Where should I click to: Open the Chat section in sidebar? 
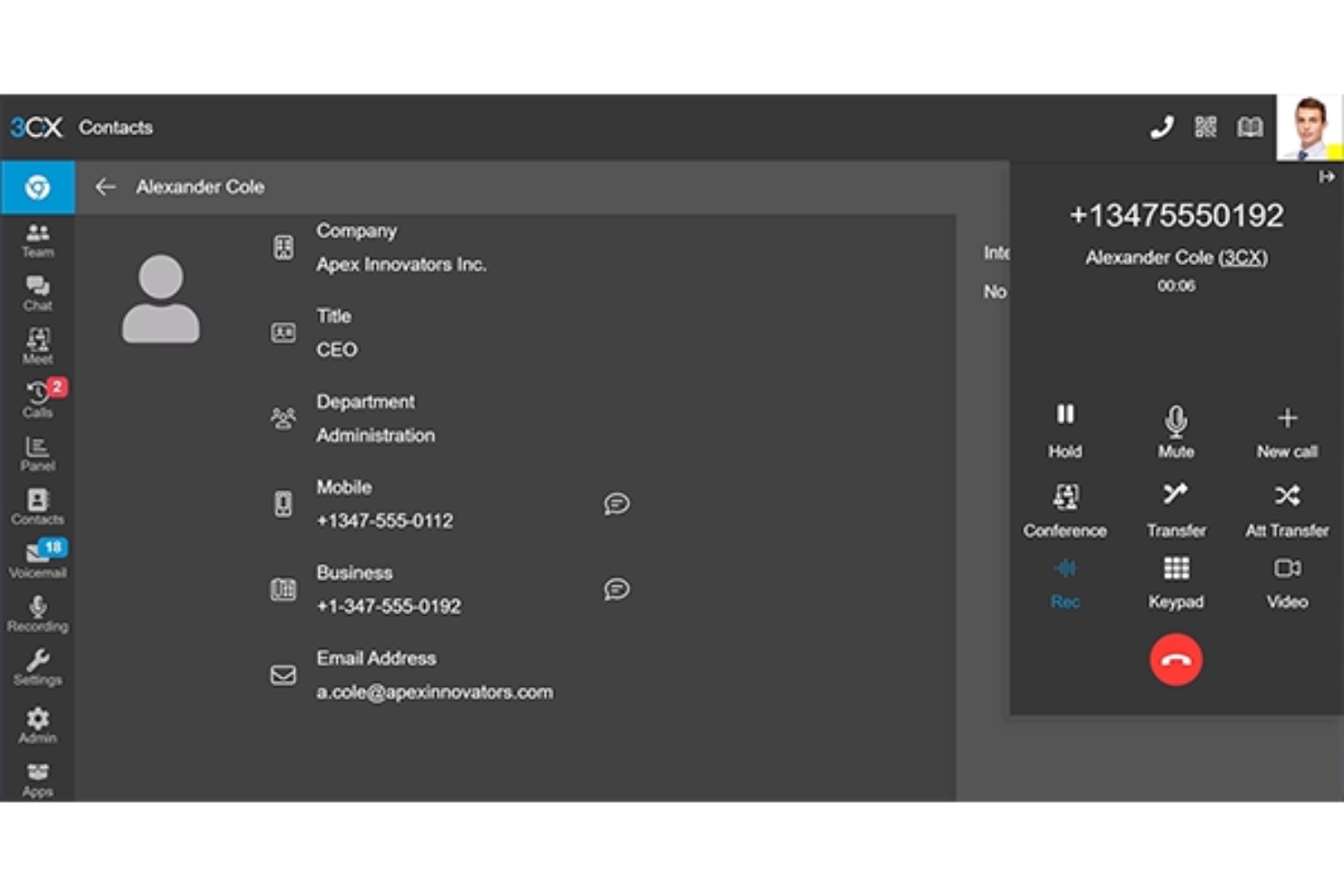point(37,292)
